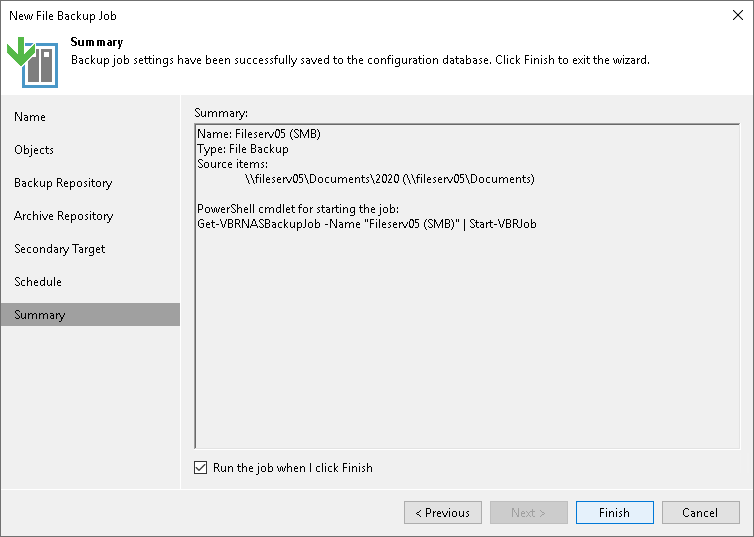Open the Schedule wizard step
The height and width of the screenshot is (537, 754).
click(x=38, y=282)
